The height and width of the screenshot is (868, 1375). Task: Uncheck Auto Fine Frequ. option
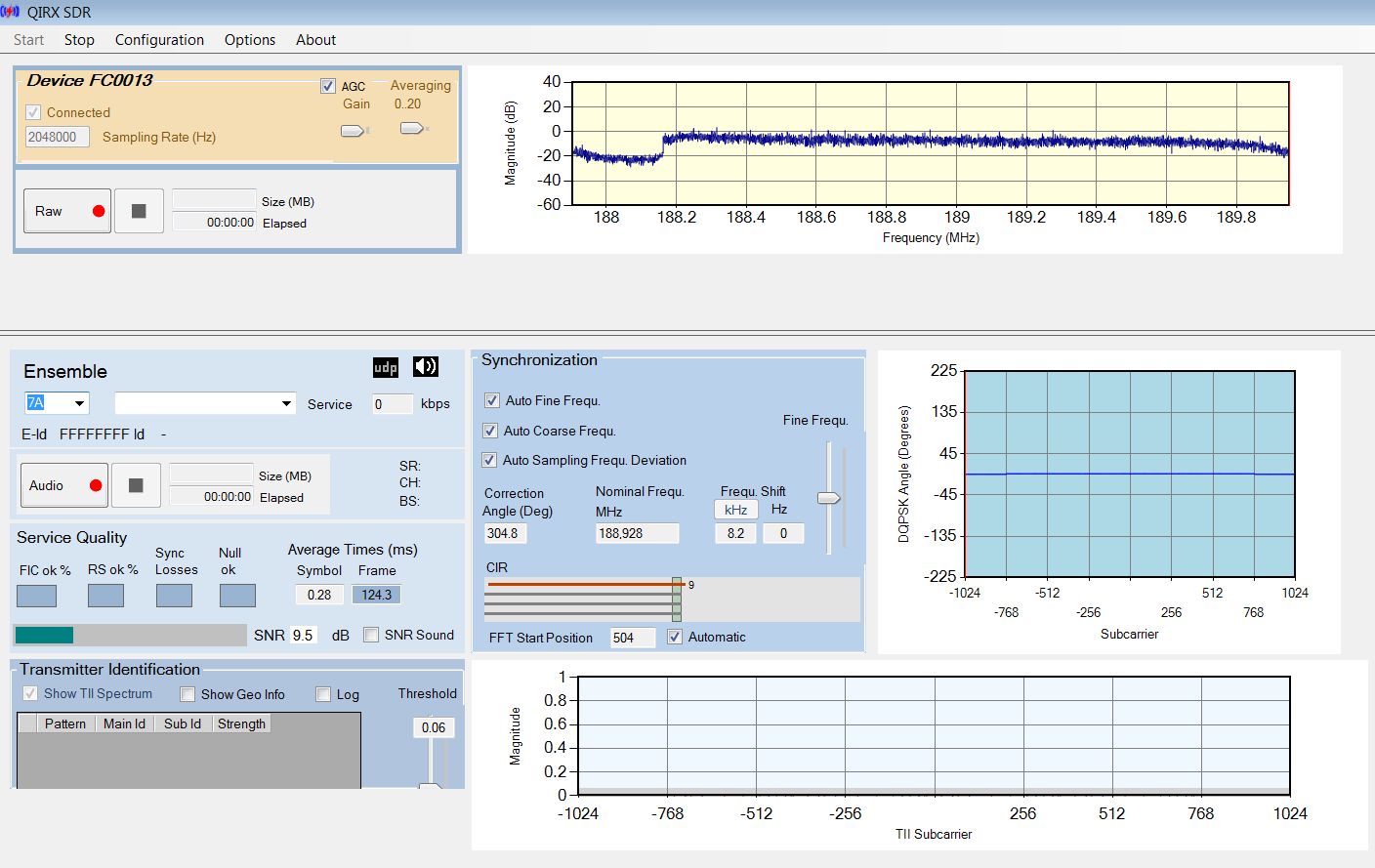click(491, 400)
